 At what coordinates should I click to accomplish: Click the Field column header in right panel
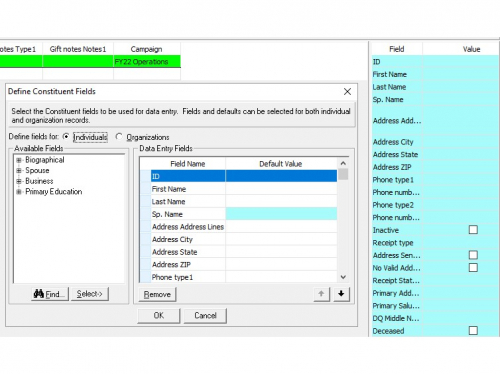click(x=397, y=49)
